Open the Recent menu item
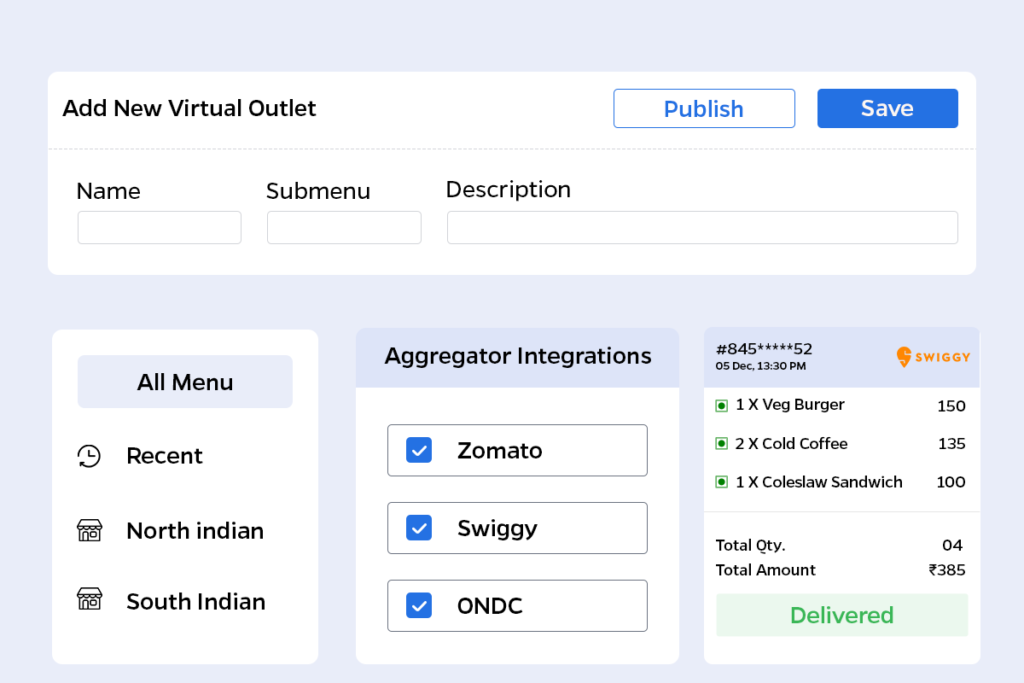Screen dimensions: 1024x683 click(x=165, y=456)
